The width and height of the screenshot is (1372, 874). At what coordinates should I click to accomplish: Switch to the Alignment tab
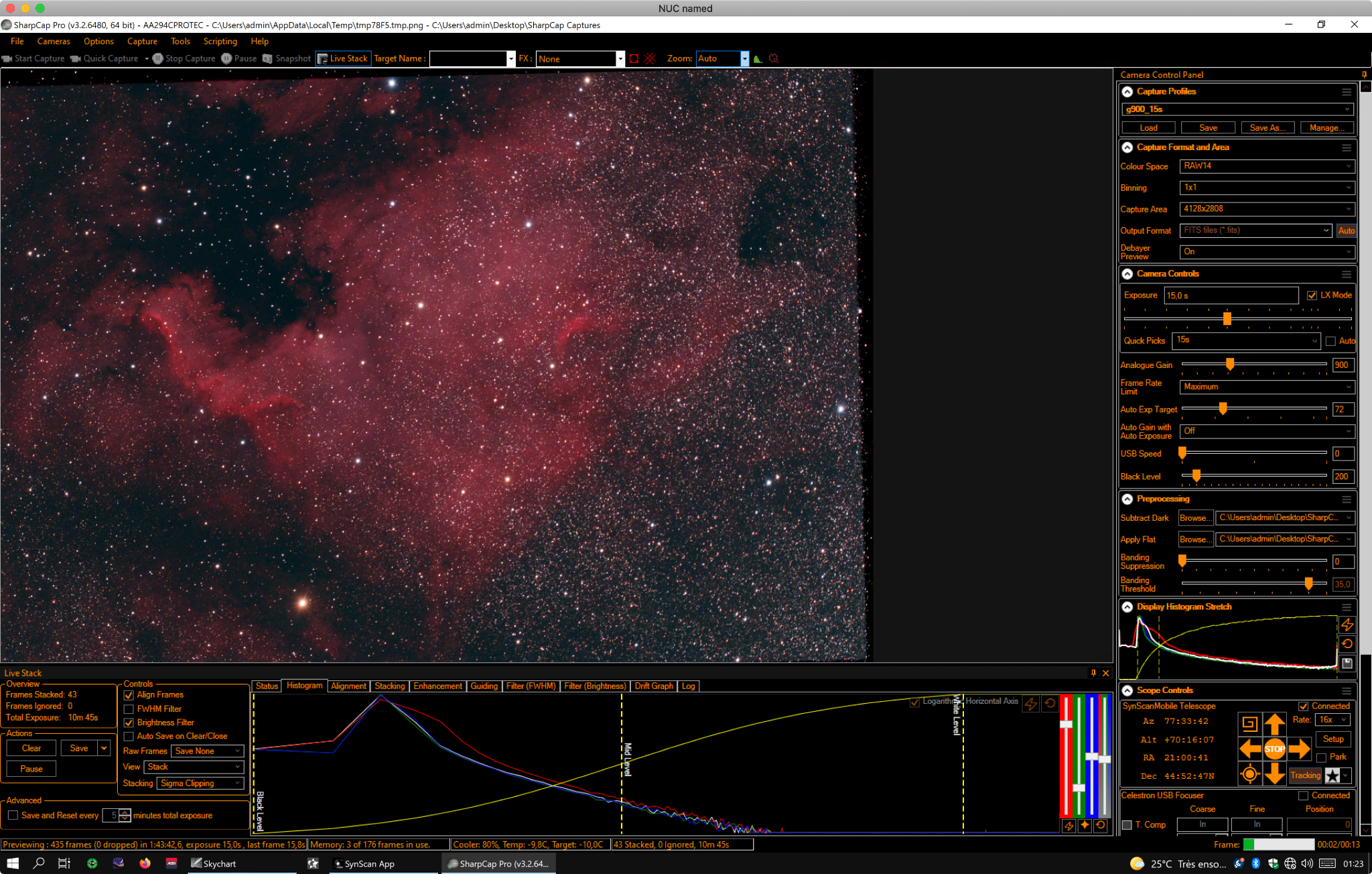click(348, 686)
